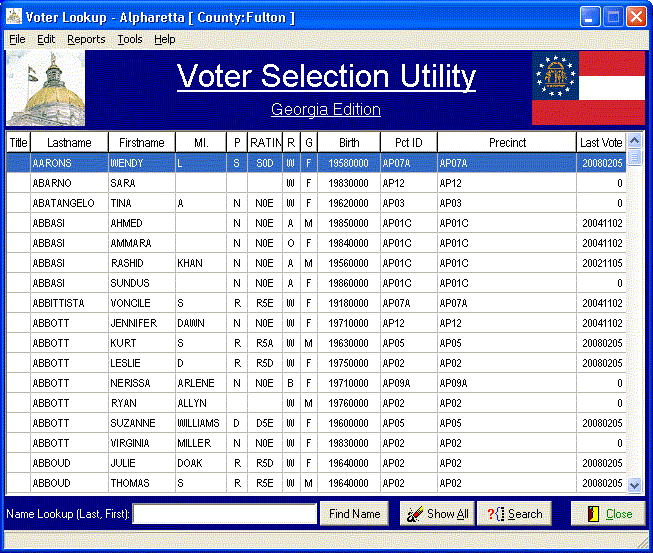Click middle name WILLIAMS cell
This screenshot has height=553, width=653.
click(x=201, y=423)
